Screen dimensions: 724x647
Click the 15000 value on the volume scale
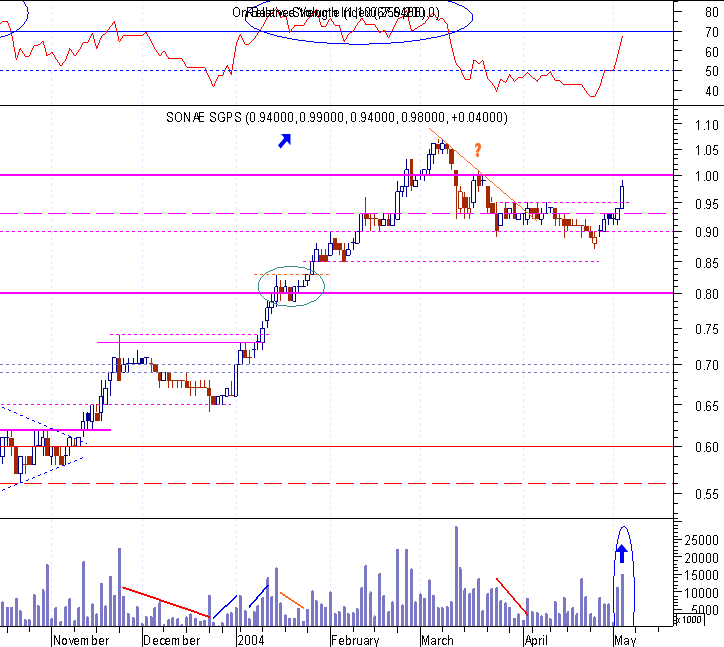pos(701,575)
